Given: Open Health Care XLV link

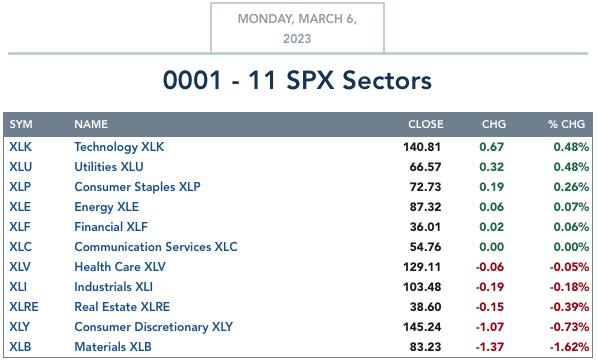Looking at the screenshot, I should click(x=120, y=267).
